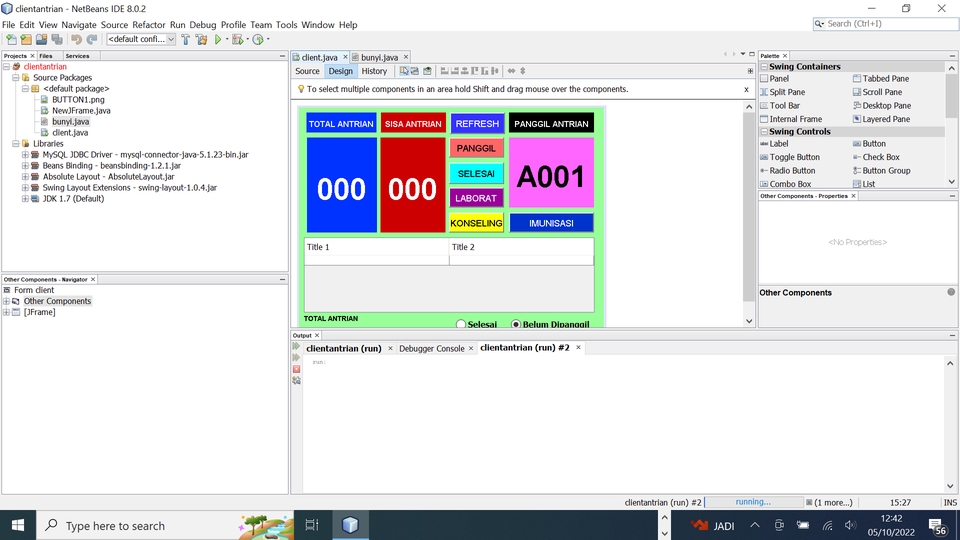960x540 pixels.
Task: Open Windows Task View on taskbar
Action: 312,525
